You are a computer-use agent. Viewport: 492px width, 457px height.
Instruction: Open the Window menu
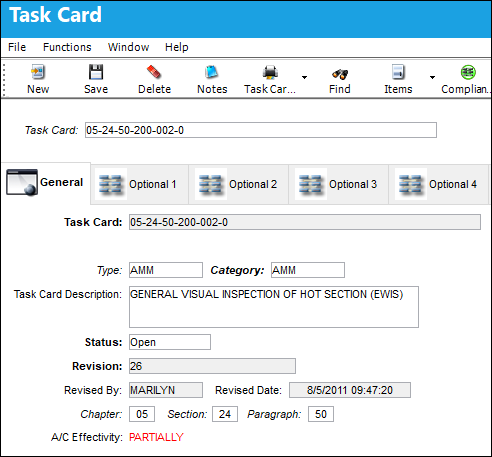click(128, 47)
